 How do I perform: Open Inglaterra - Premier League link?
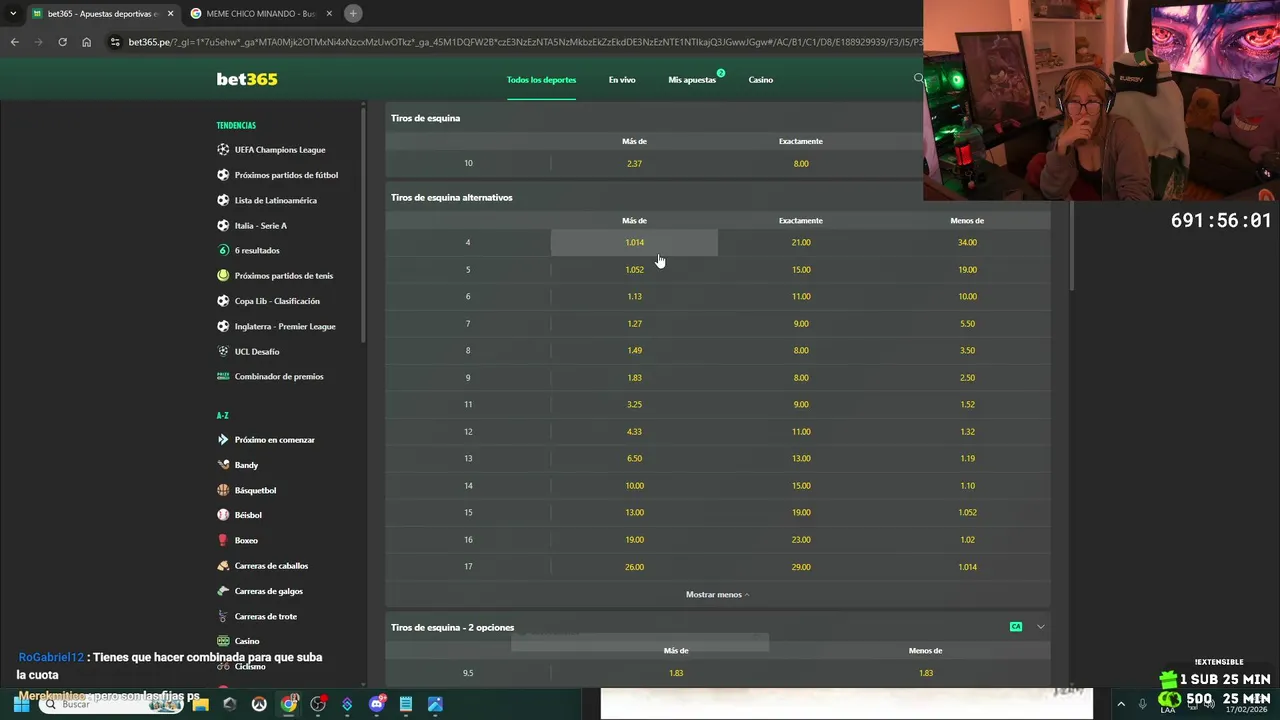coord(285,326)
